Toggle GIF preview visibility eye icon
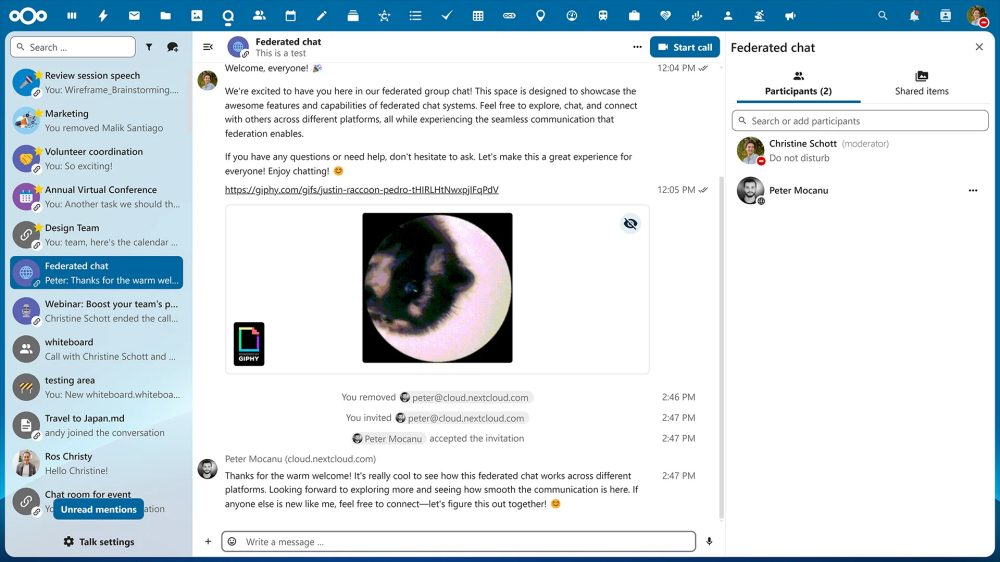The width and height of the screenshot is (1000, 562). [x=630, y=224]
